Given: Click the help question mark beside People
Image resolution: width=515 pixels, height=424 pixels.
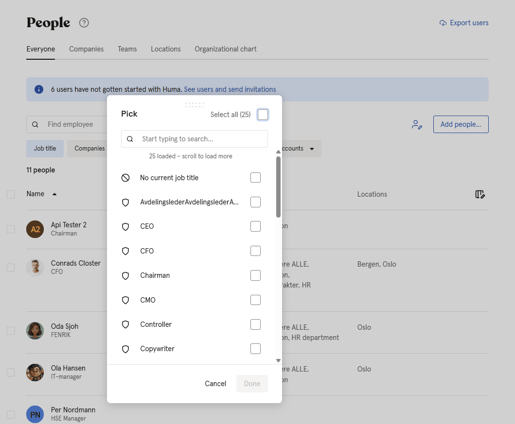Looking at the screenshot, I should (x=84, y=23).
